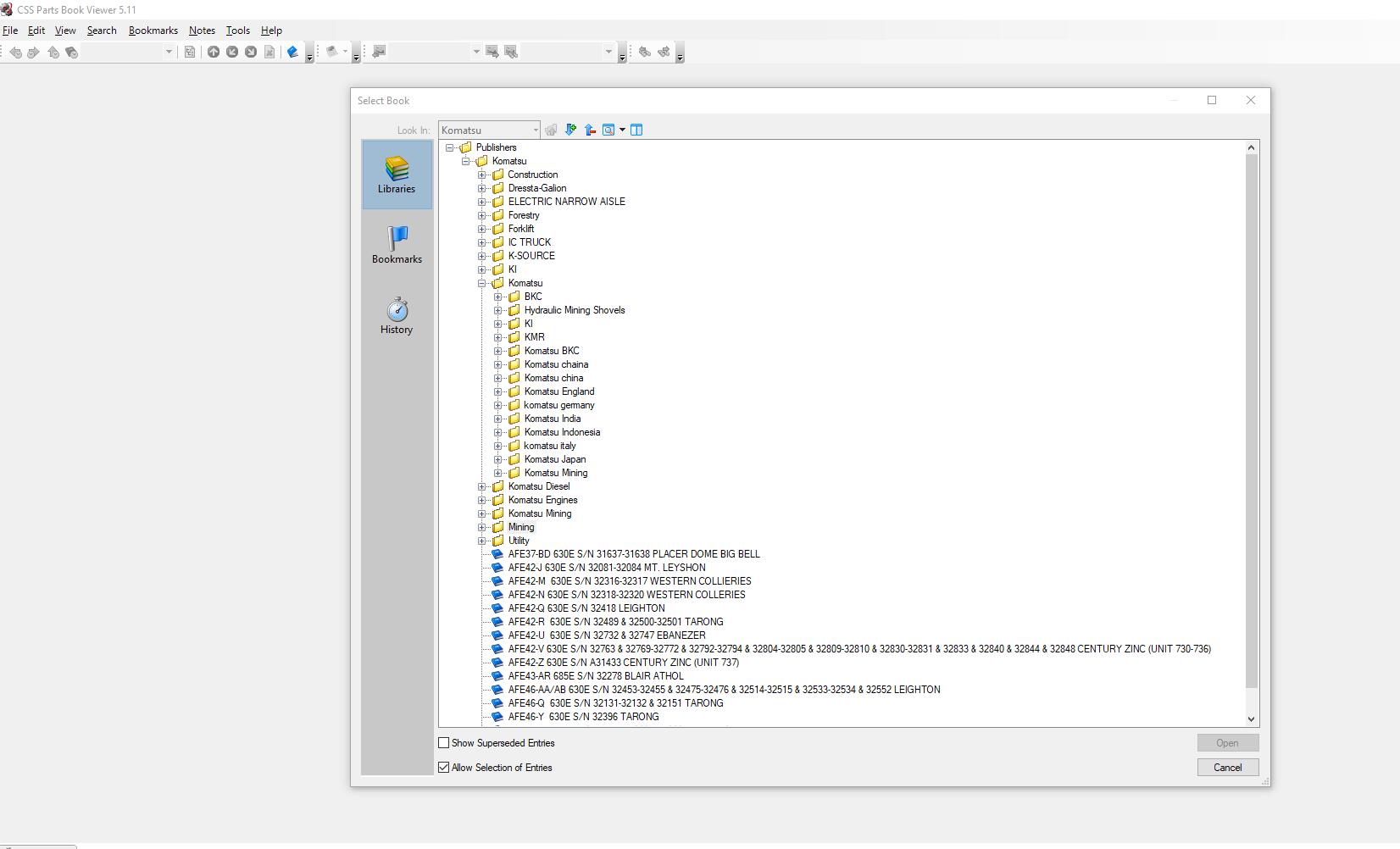The width and height of the screenshot is (1400, 849).
Task: Click the search/find icon in the dialog toolbar
Action: pos(608,130)
